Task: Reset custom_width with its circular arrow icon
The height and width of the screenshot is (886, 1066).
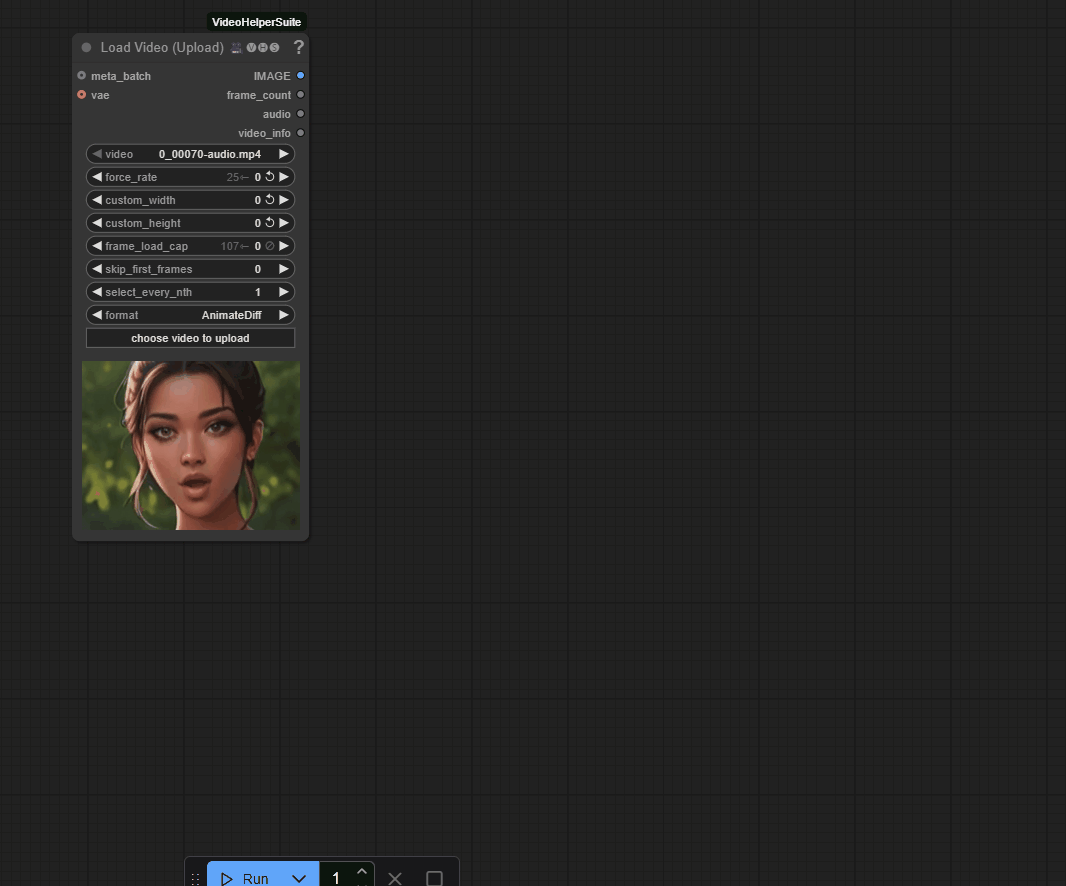Action: 270,200
